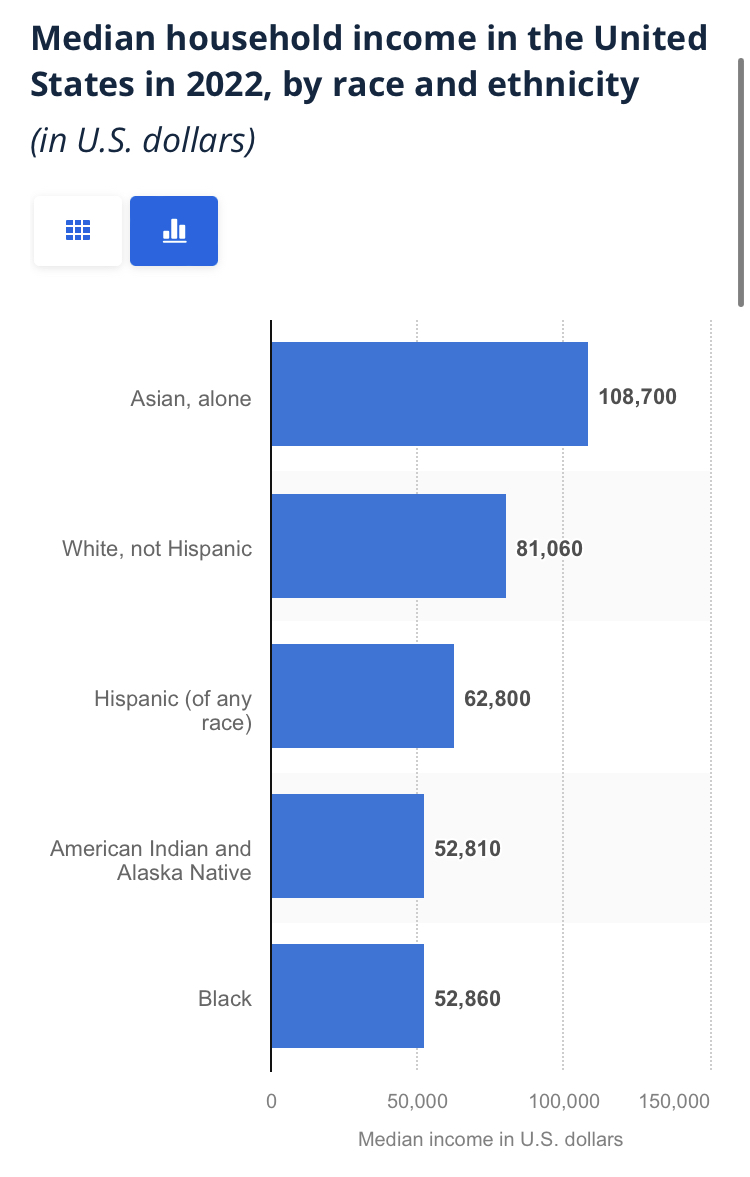Click the 108,700 value label
750x1177 pixels.
click(x=637, y=397)
